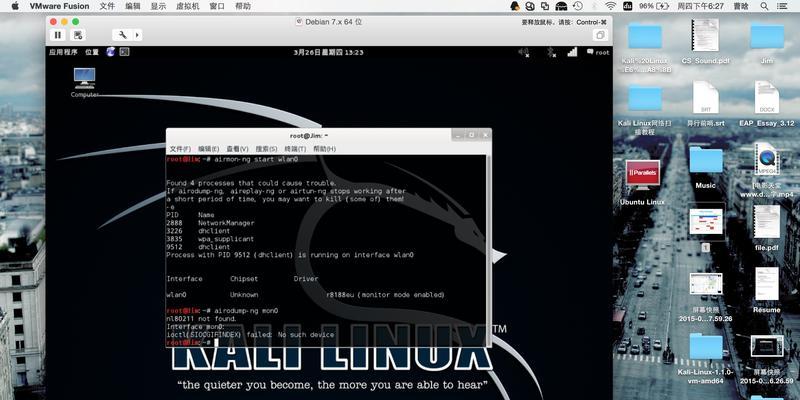Screen dimensions: 800x400
Task: Click the muted volume icon in Kali panel
Action: [523, 52]
